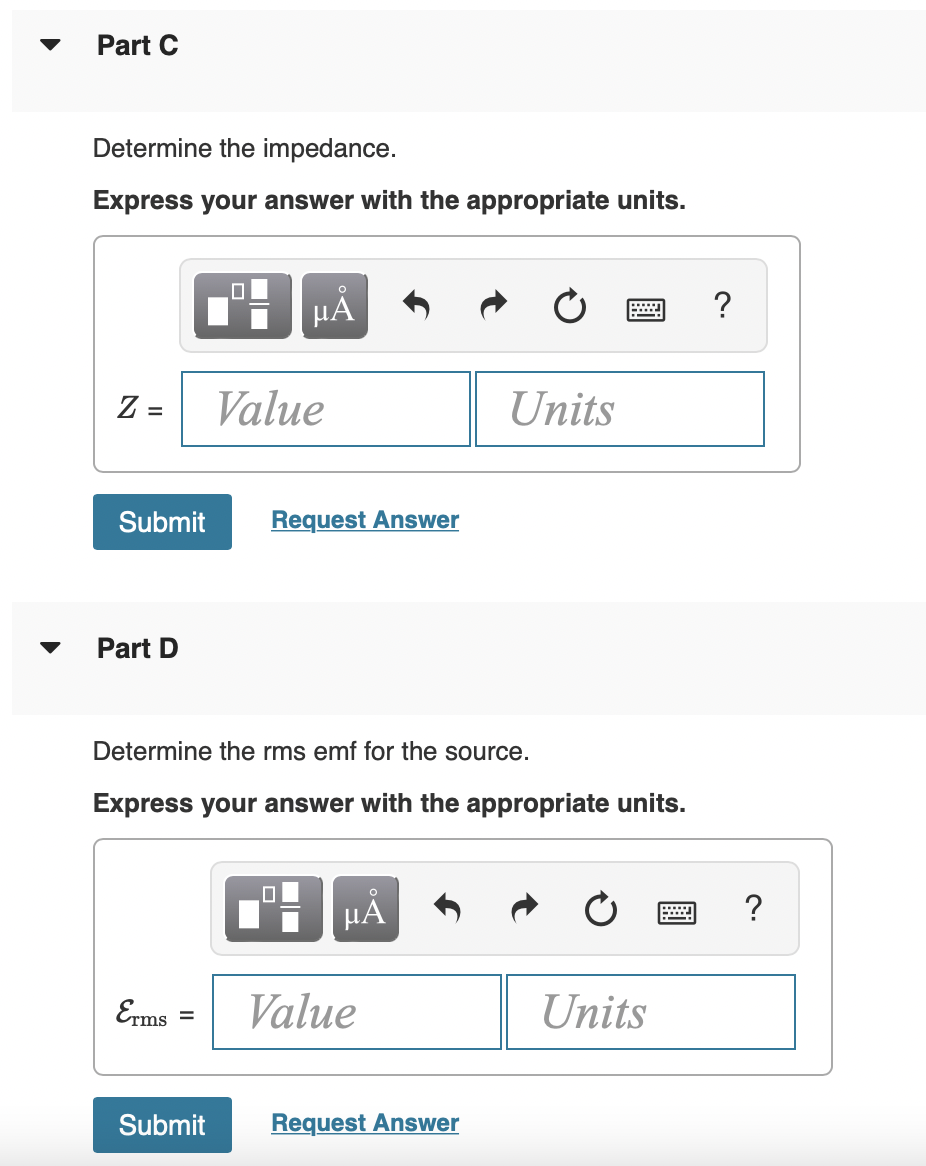The height and width of the screenshot is (1166, 926).
Task: Open keyboard shortcuts in Part D toolbar
Action: [678, 912]
